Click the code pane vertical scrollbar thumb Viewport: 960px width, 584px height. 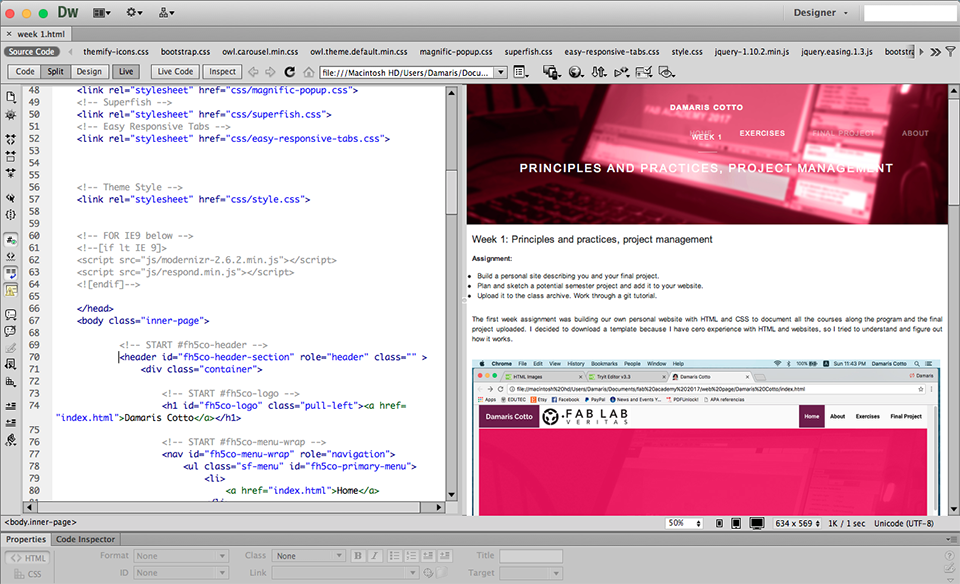[x=451, y=193]
